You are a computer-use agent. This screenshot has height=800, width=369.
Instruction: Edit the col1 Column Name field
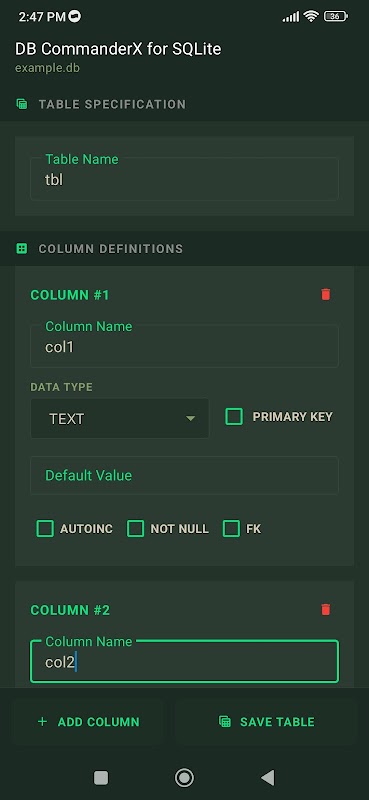point(184,346)
